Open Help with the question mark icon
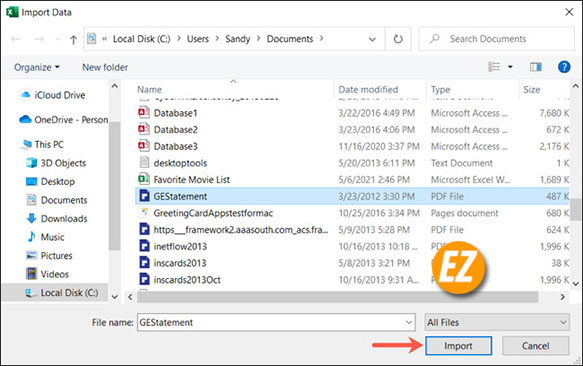 coord(564,67)
